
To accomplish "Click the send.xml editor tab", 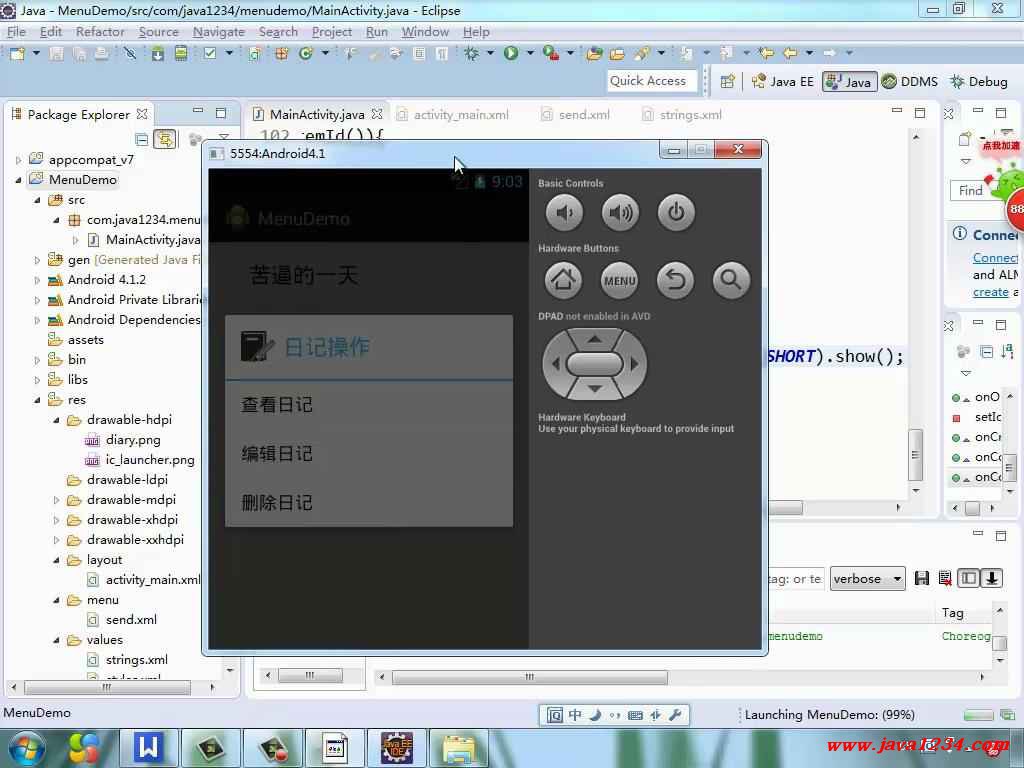I will coord(575,115).
